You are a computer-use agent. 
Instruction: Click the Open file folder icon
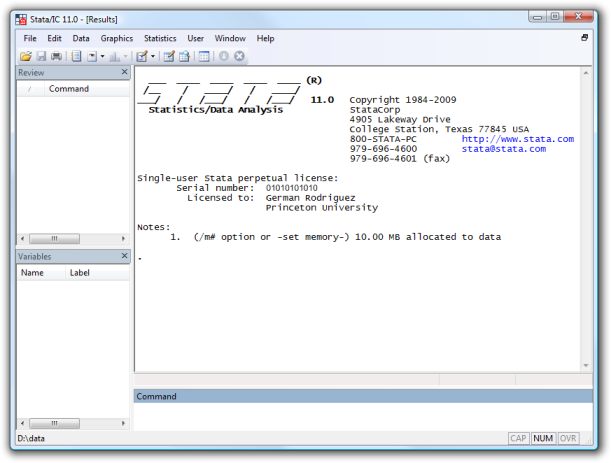tap(26, 57)
